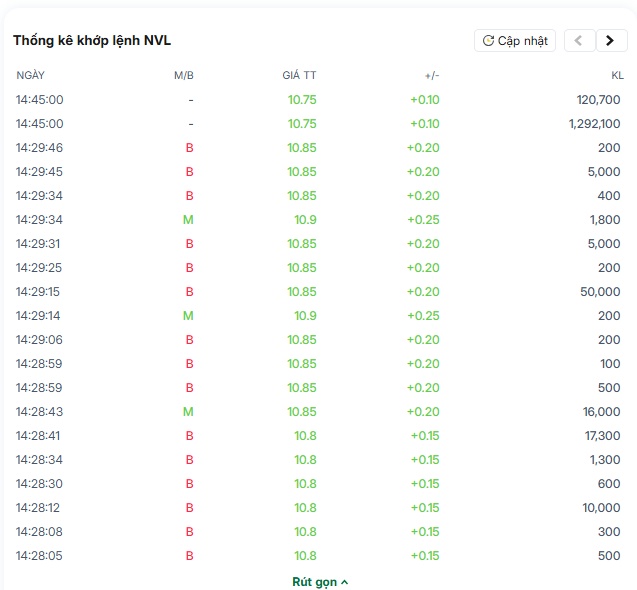Click volume 300 cell

(x=609, y=531)
